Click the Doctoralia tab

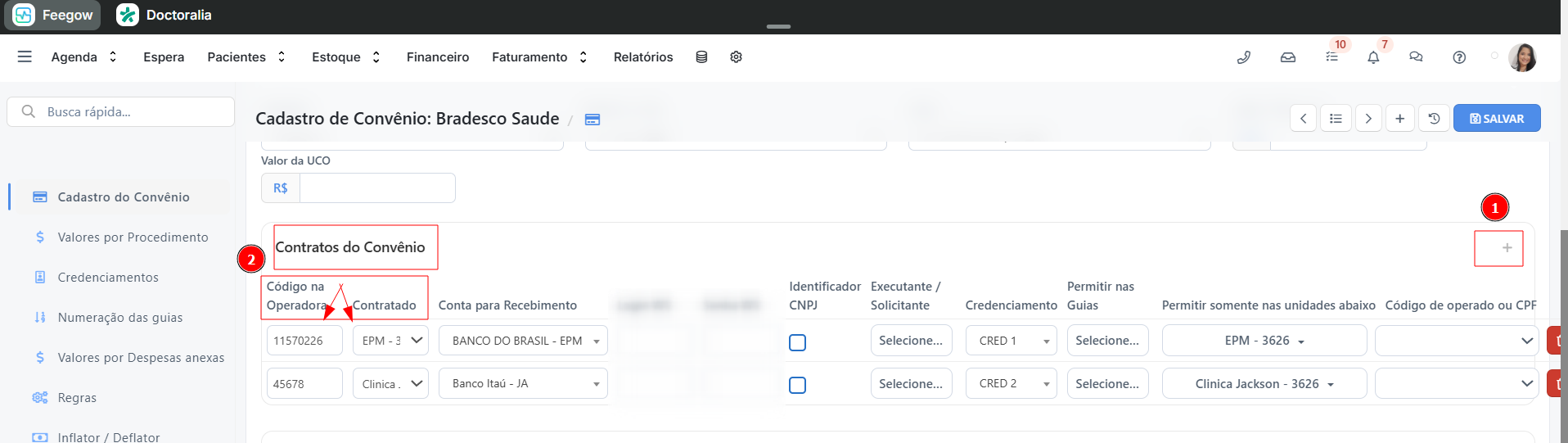[164, 15]
